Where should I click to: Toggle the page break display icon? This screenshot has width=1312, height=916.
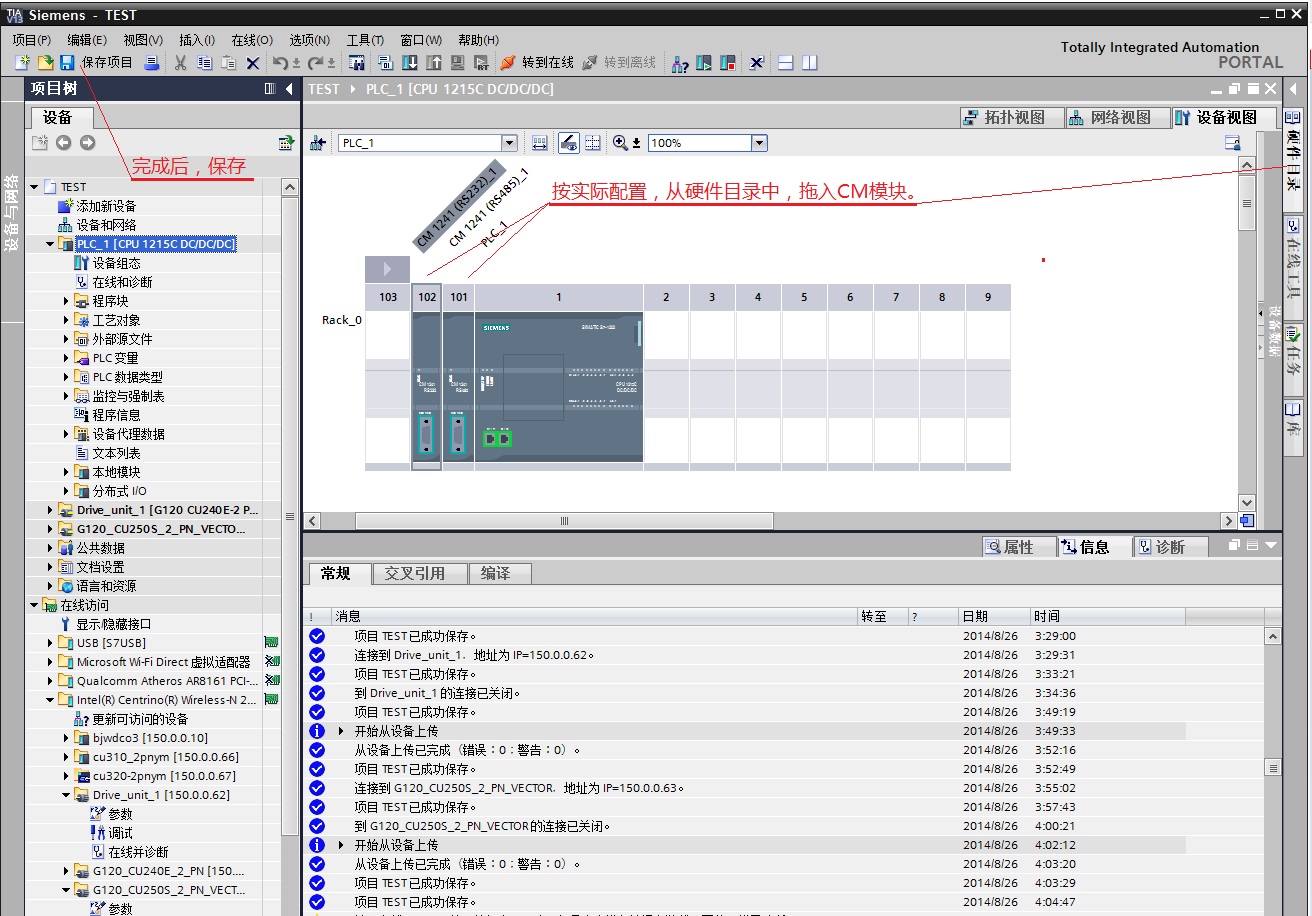point(593,143)
